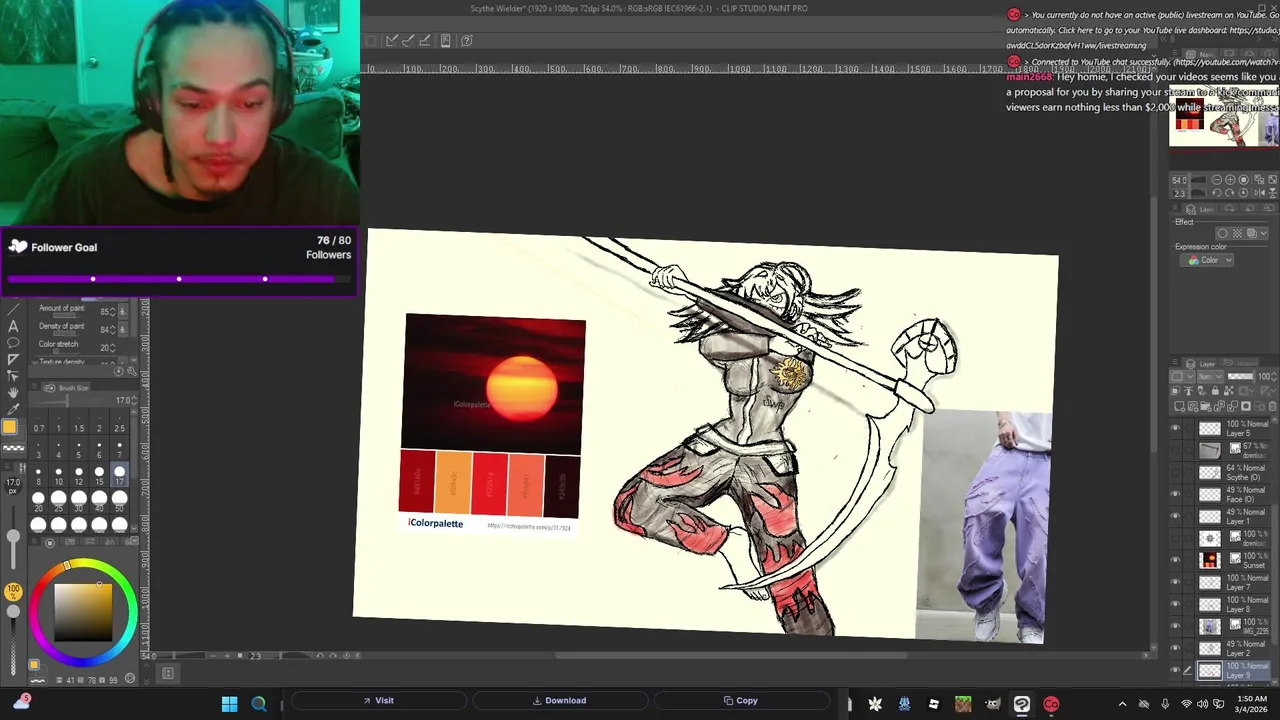Viewport: 1280px width, 720px height.
Task: Show the Scythe (O) layer
Action: pos(1175,472)
